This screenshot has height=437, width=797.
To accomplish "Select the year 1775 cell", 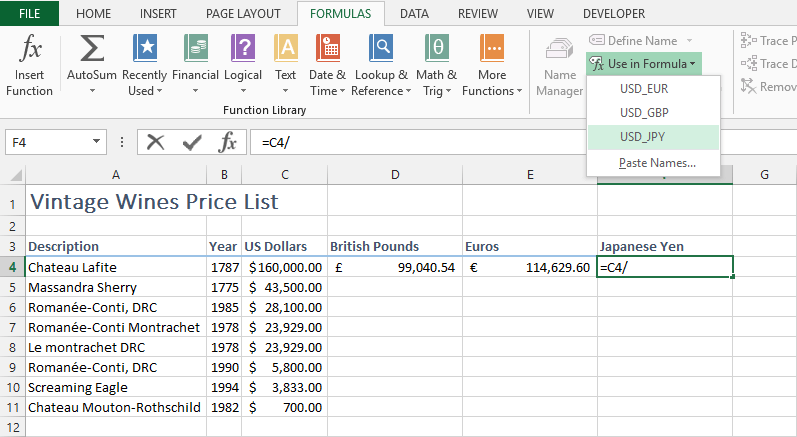I will [x=224, y=288].
